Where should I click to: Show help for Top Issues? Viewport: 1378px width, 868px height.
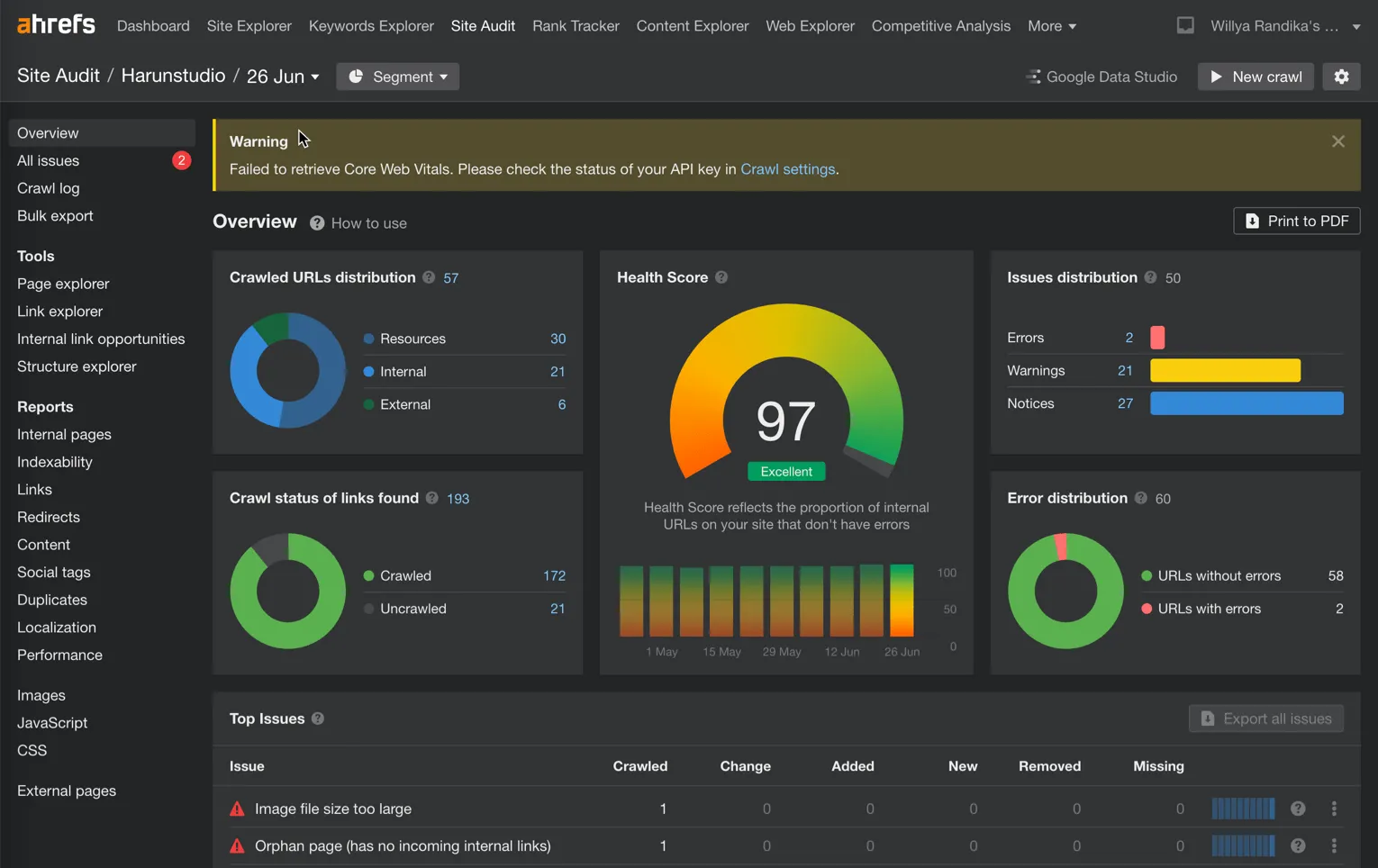[318, 719]
